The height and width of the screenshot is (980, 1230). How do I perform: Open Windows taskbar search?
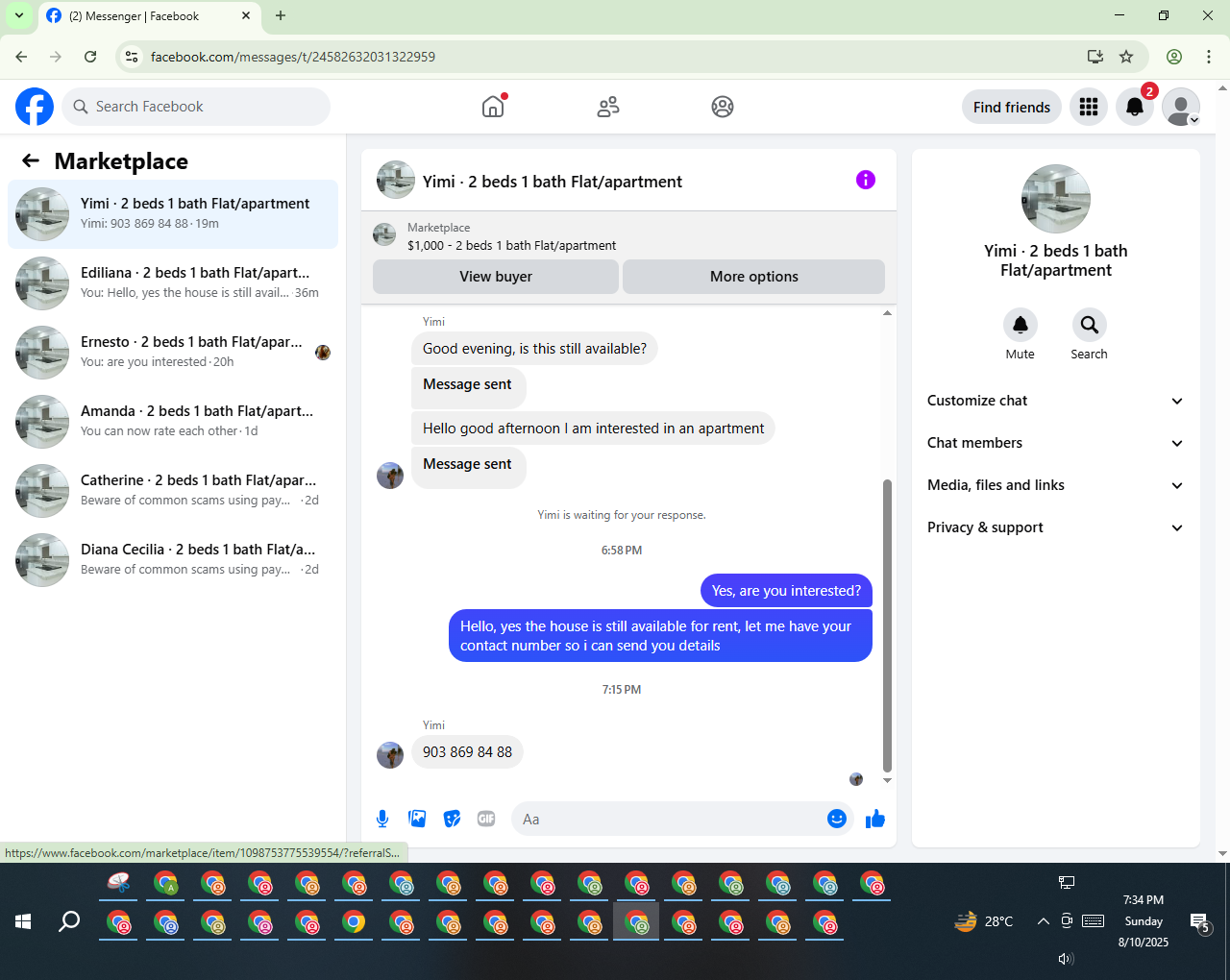click(69, 922)
